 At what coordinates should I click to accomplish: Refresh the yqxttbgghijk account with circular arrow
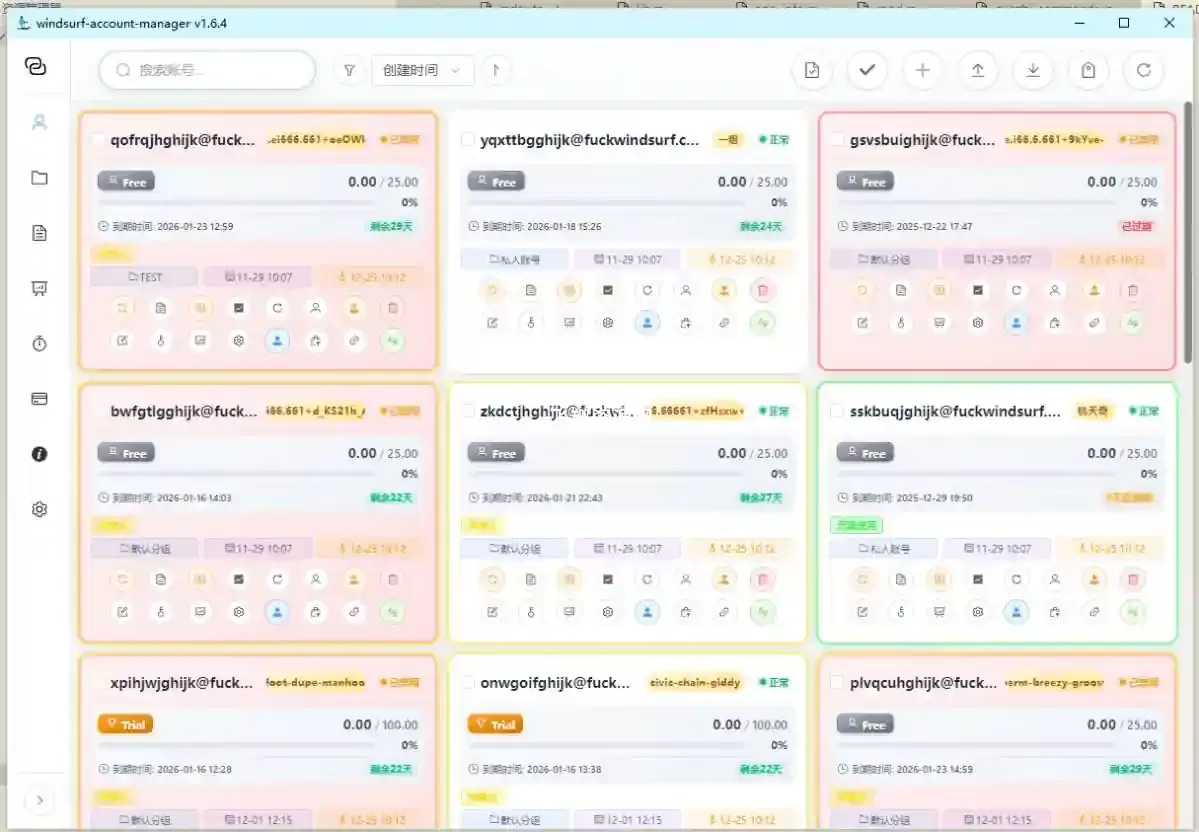point(647,291)
